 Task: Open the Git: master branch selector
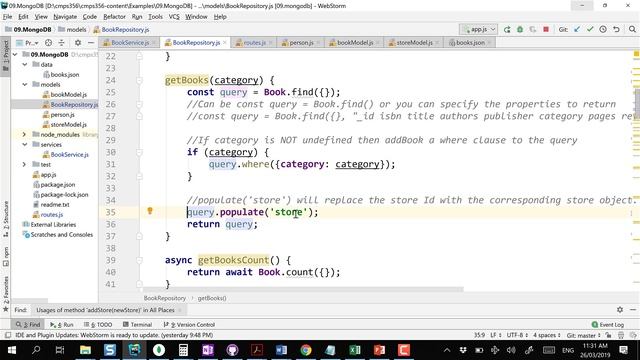[584, 335]
